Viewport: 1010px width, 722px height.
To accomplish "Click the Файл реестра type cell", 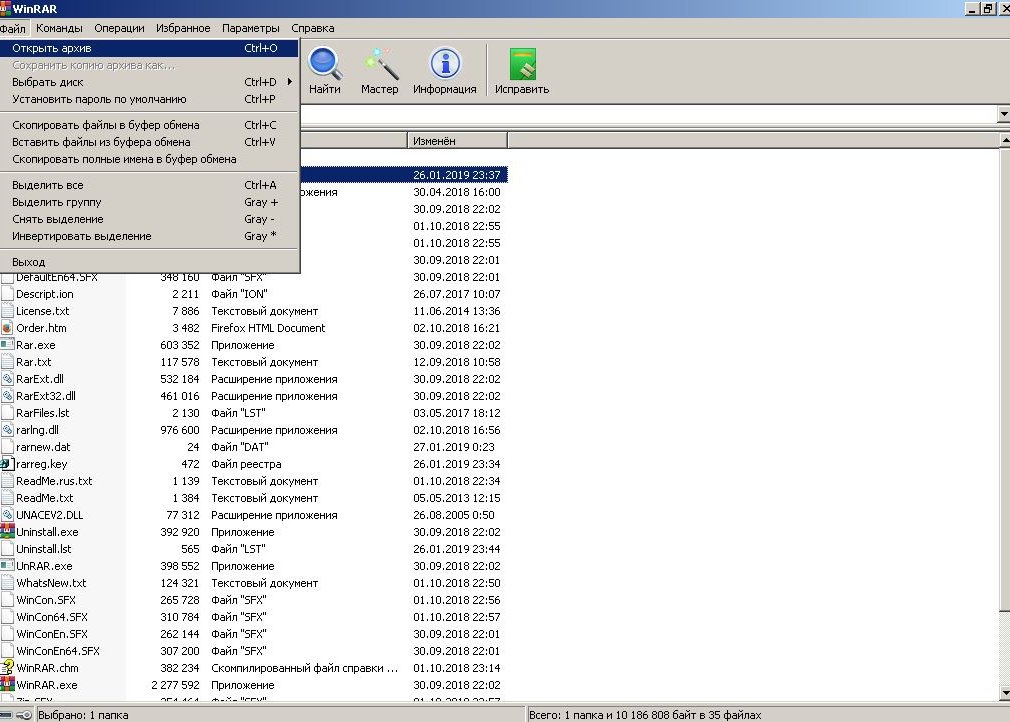I will click(x=246, y=464).
